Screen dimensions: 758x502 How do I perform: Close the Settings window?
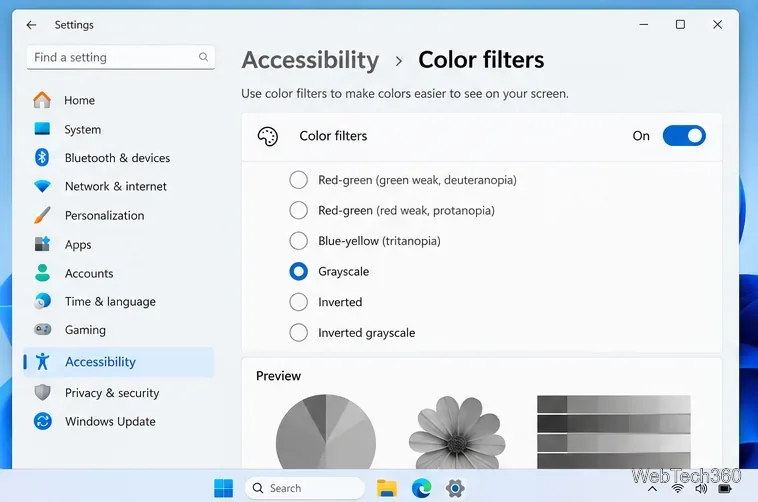coord(717,25)
